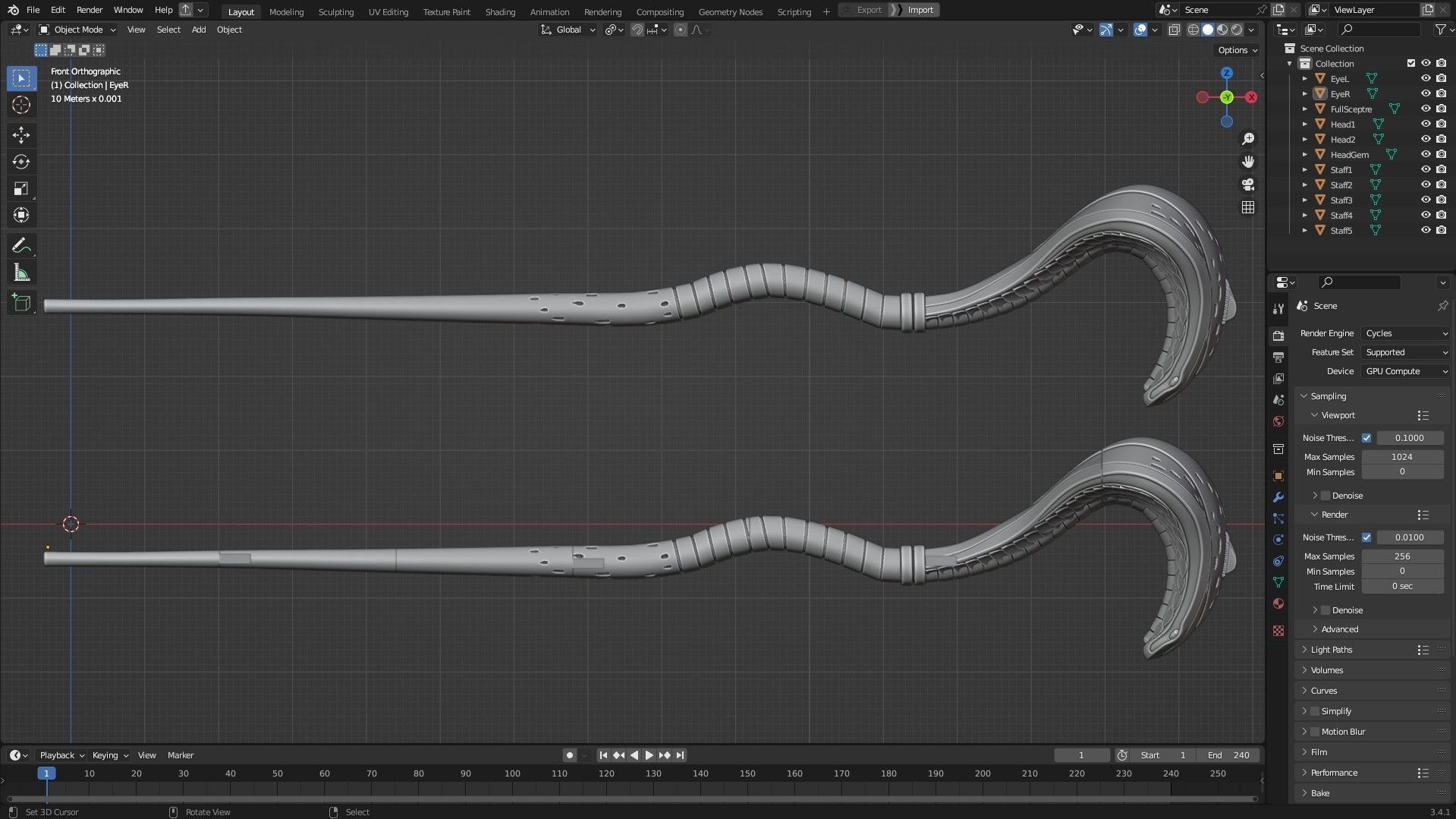1456x819 pixels.
Task: Switch to the Modeling workspace tab
Action: tap(286, 11)
